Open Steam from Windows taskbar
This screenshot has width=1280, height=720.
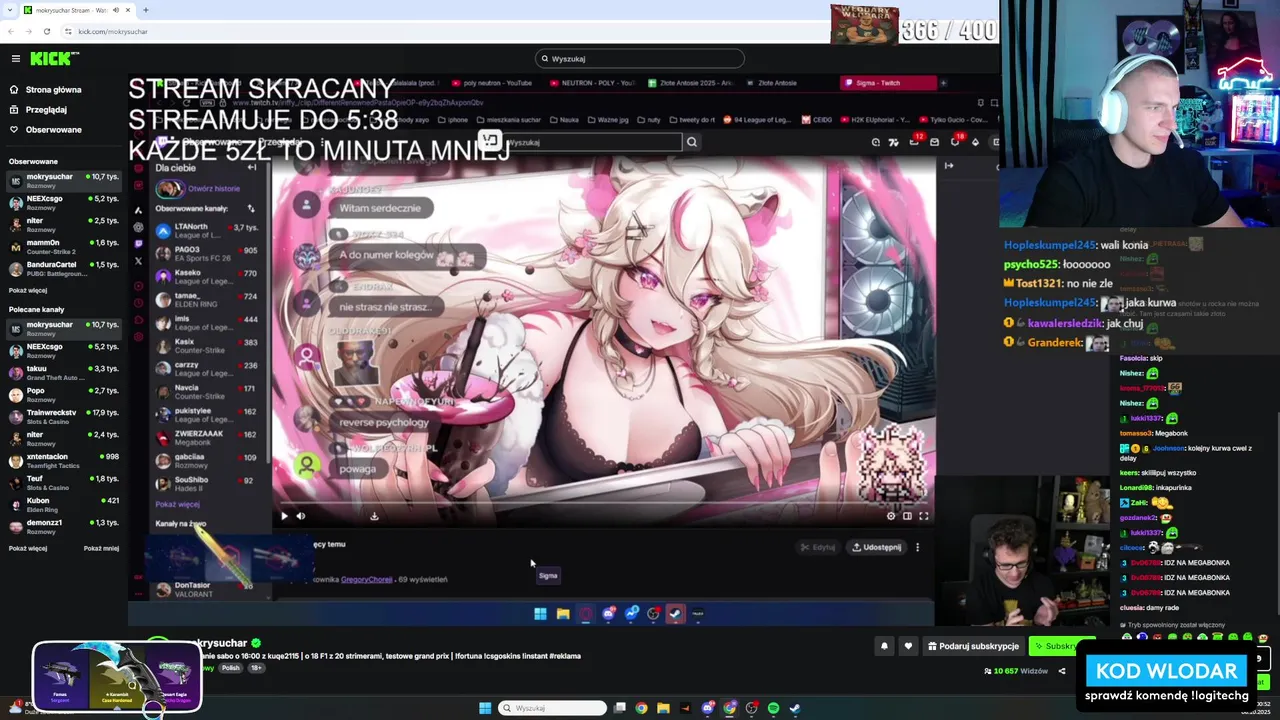pyautogui.click(x=795, y=708)
